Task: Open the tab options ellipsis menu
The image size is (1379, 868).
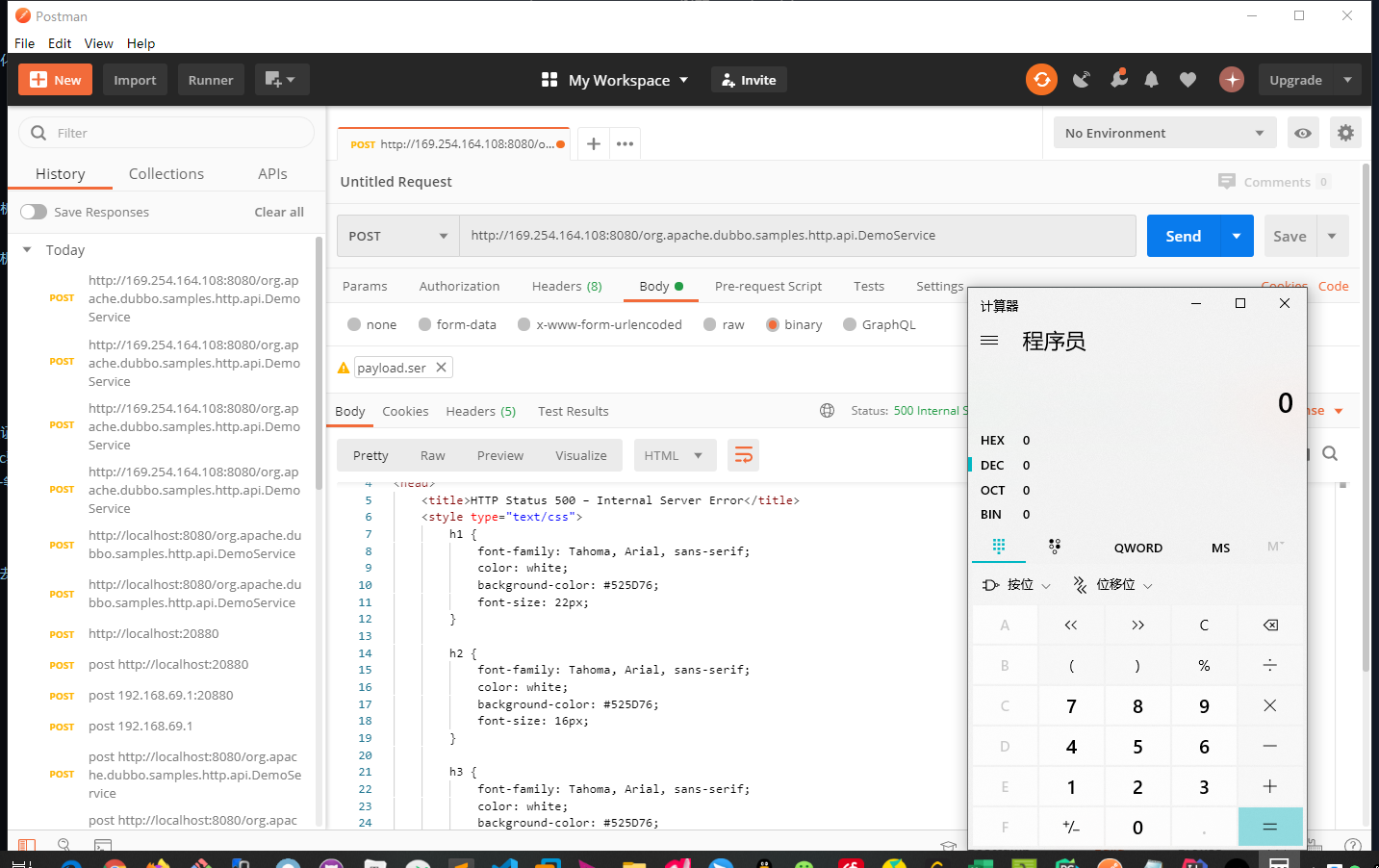Action: pos(626,144)
